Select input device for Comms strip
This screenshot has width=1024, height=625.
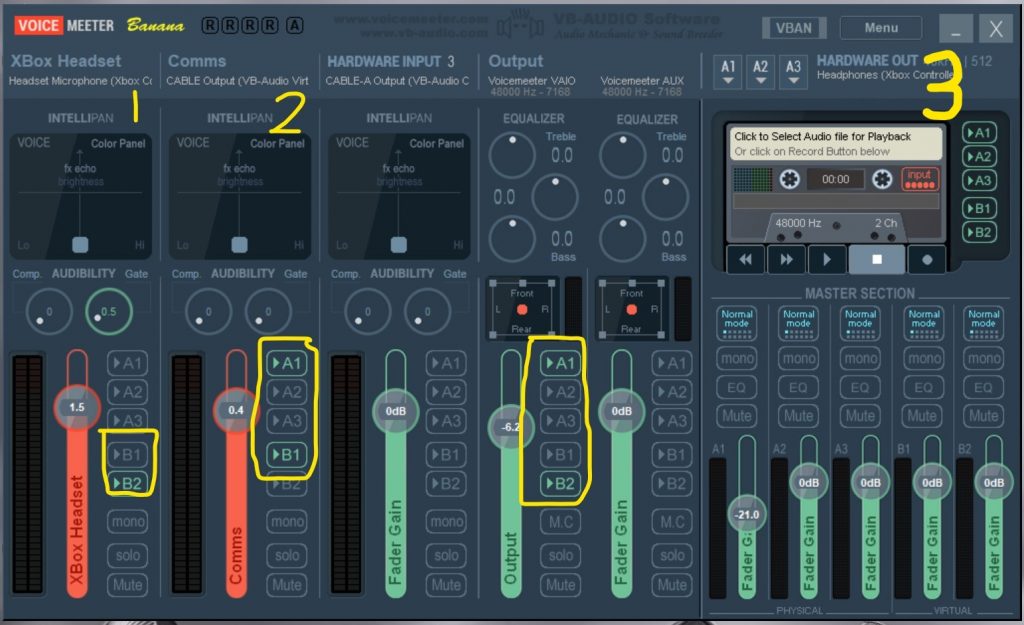coord(237,81)
